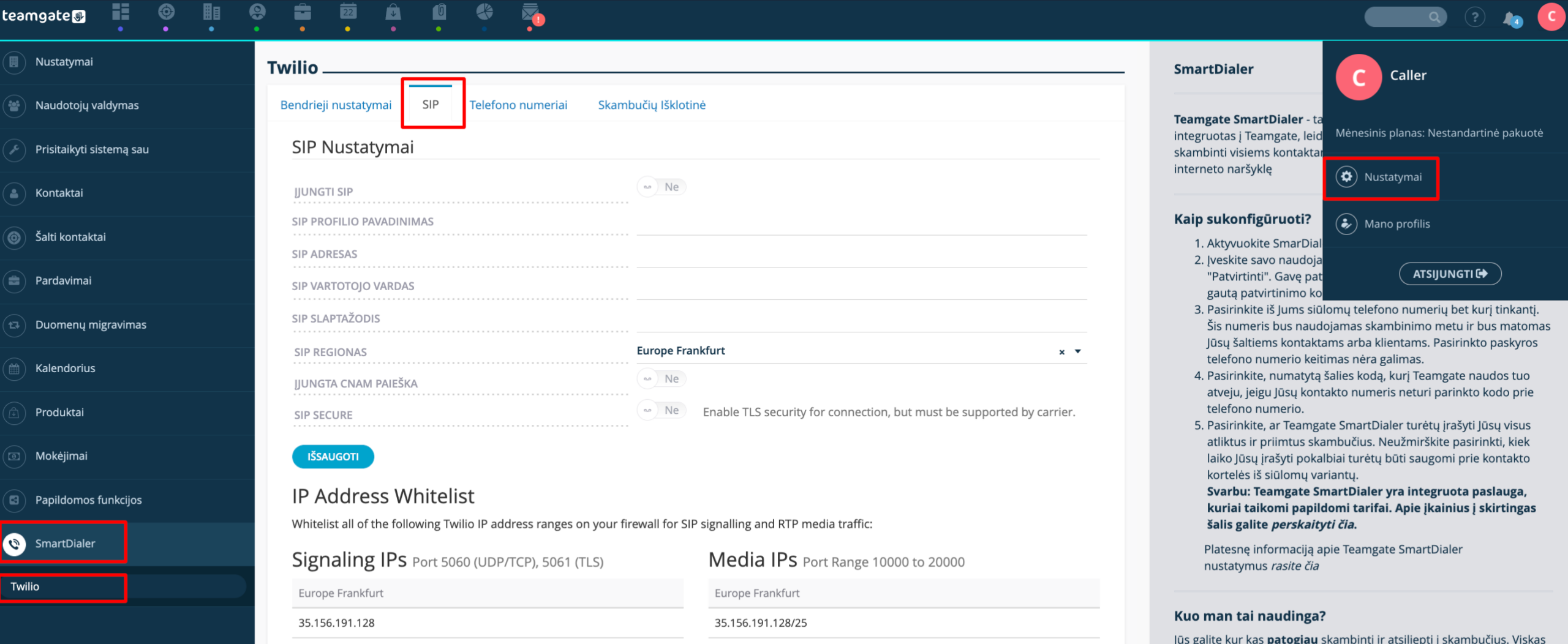
Task: Open Duomenų migravimas in the sidebar
Action: (127, 324)
